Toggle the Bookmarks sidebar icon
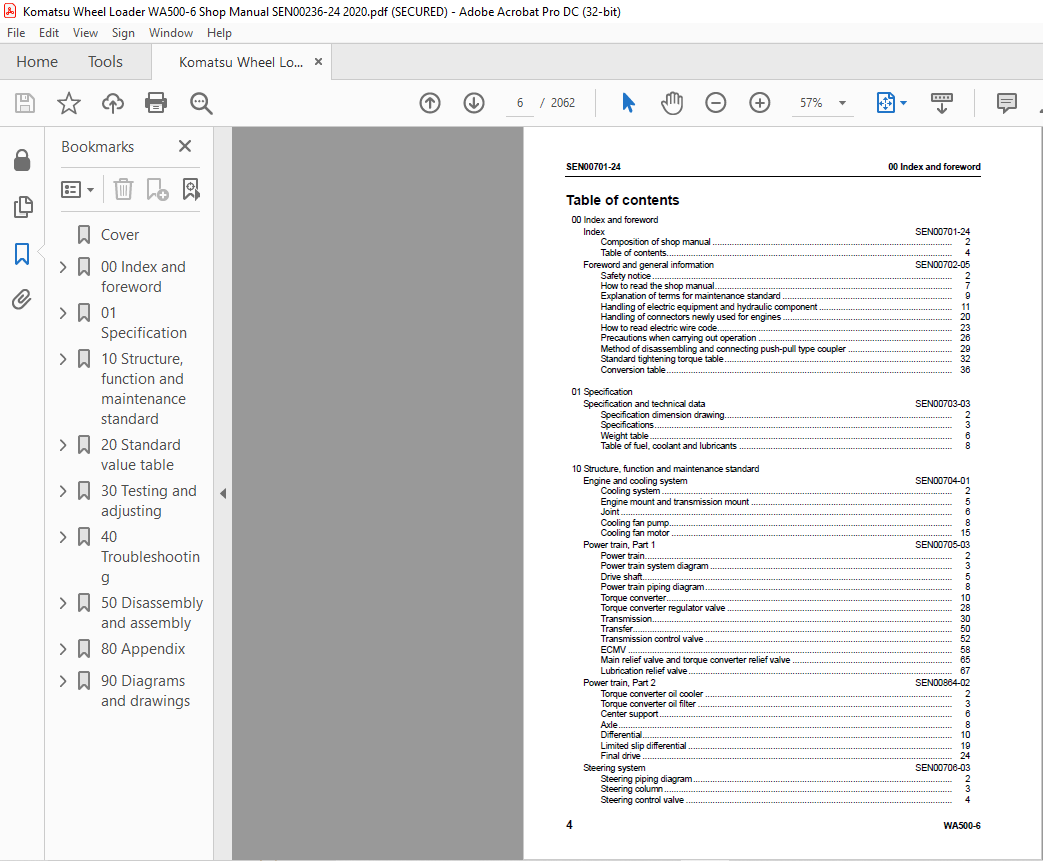 [22, 254]
